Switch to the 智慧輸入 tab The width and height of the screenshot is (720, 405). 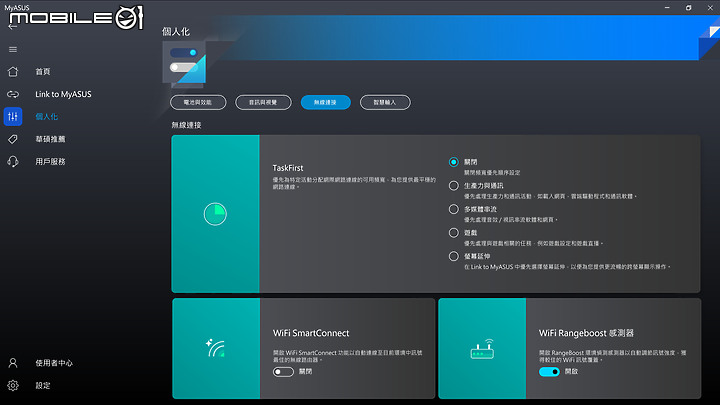click(x=385, y=102)
